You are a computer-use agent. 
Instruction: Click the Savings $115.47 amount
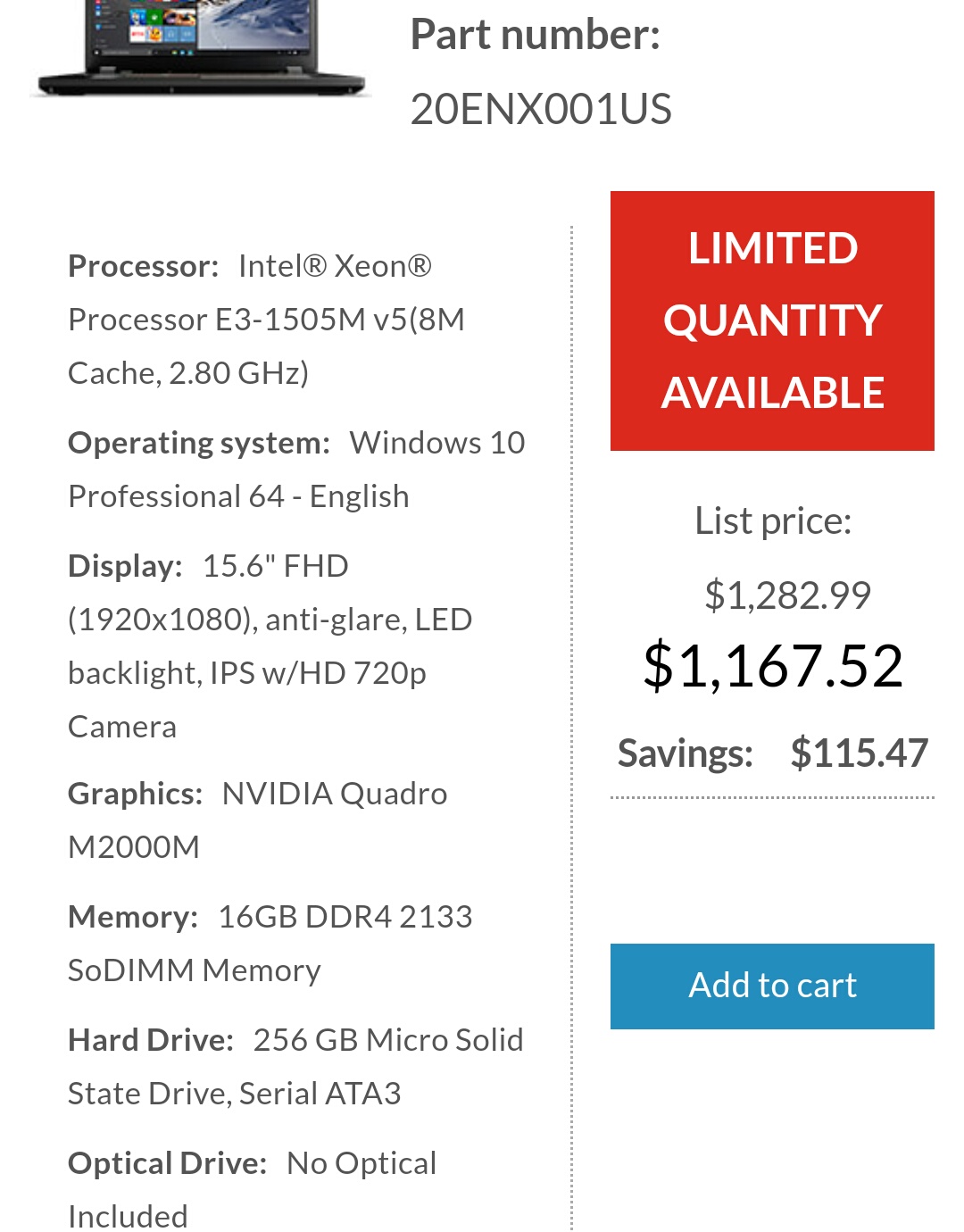point(860,753)
